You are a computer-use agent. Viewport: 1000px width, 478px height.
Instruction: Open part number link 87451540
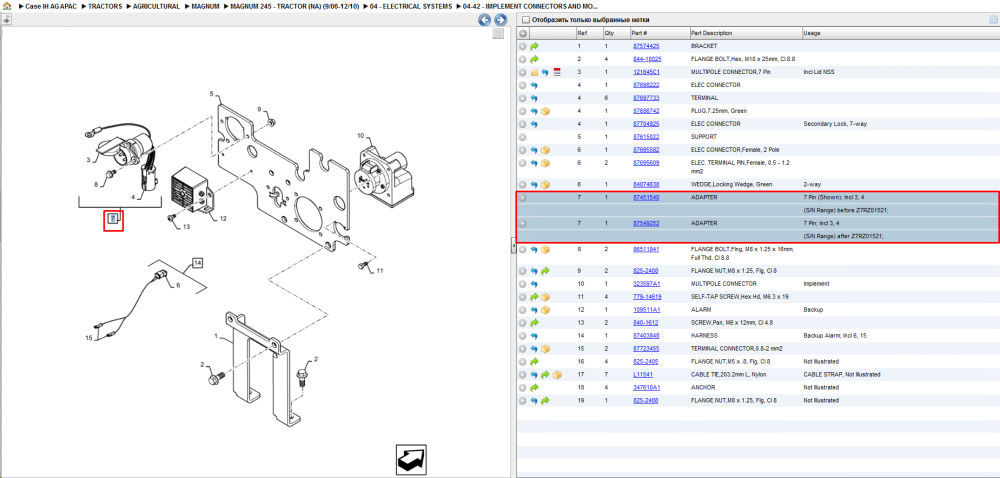(x=646, y=198)
